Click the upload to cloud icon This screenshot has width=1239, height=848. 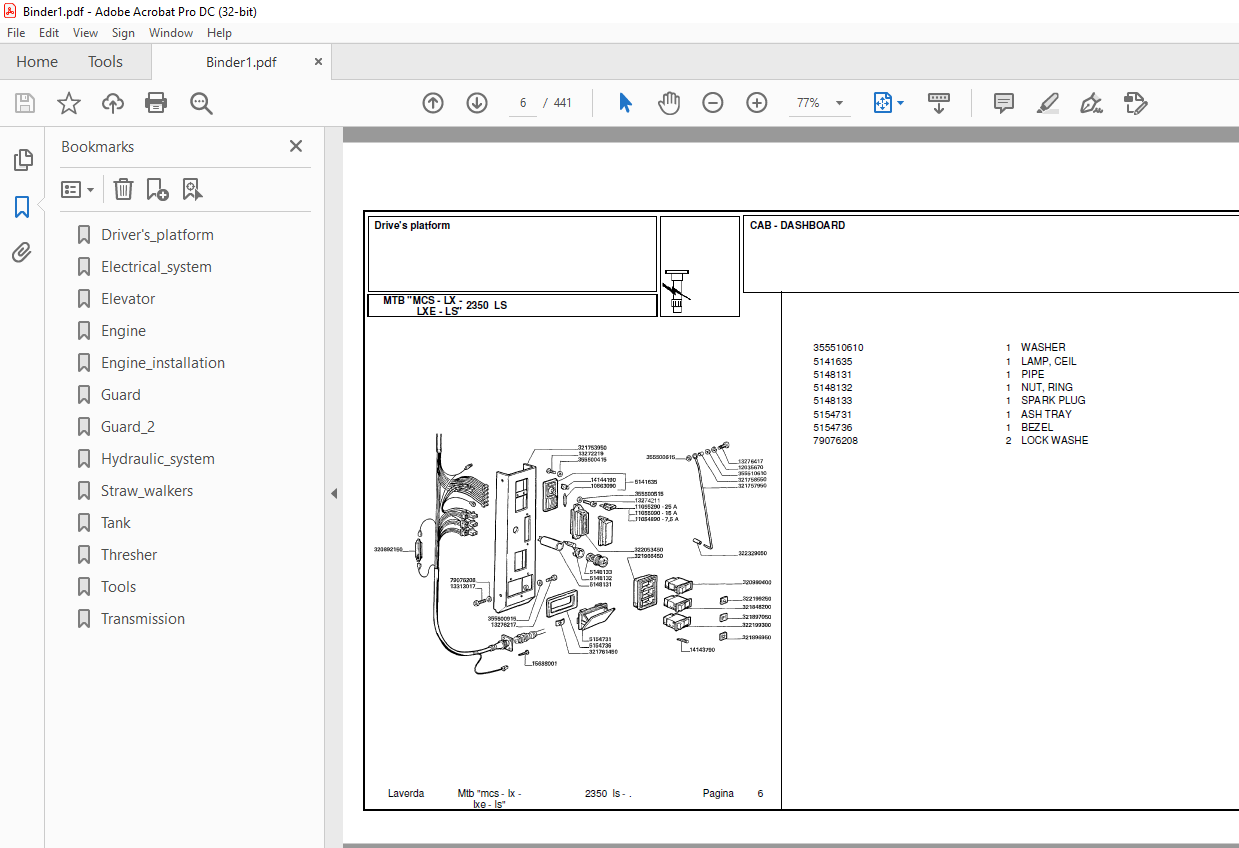(x=113, y=103)
